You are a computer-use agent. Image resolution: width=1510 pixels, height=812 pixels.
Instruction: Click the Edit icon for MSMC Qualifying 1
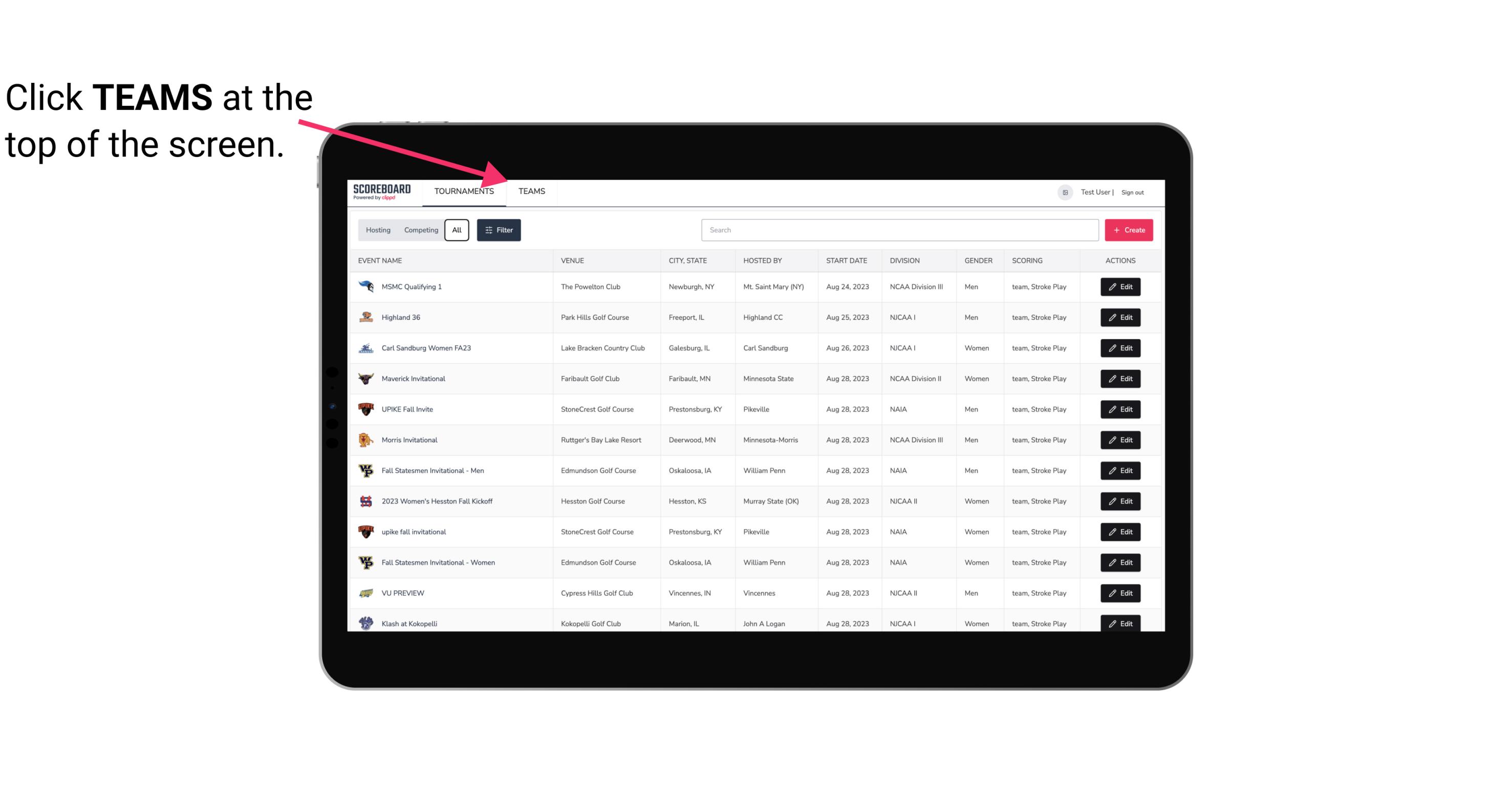pos(1121,287)
